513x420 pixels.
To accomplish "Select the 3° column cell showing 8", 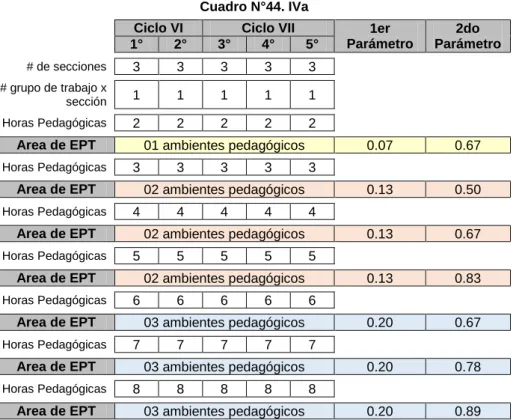I will (224, 389).
